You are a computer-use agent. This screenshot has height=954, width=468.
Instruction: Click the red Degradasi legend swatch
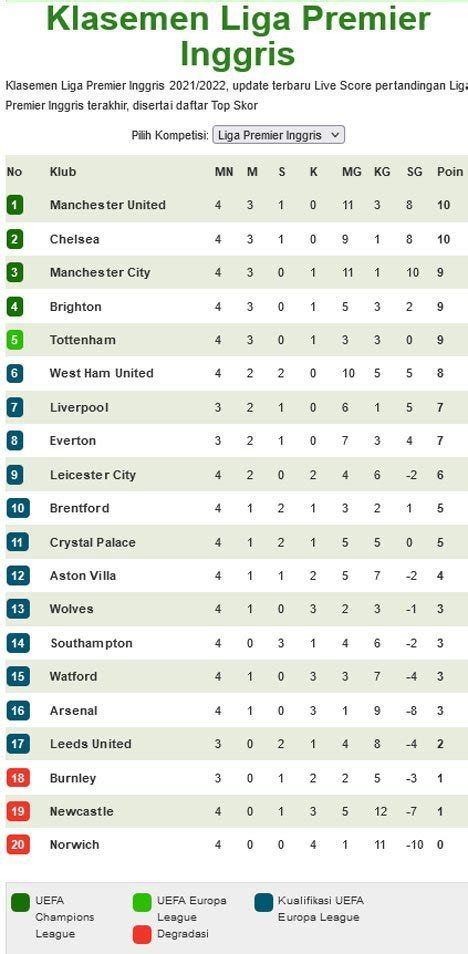[x=142, y=935]
